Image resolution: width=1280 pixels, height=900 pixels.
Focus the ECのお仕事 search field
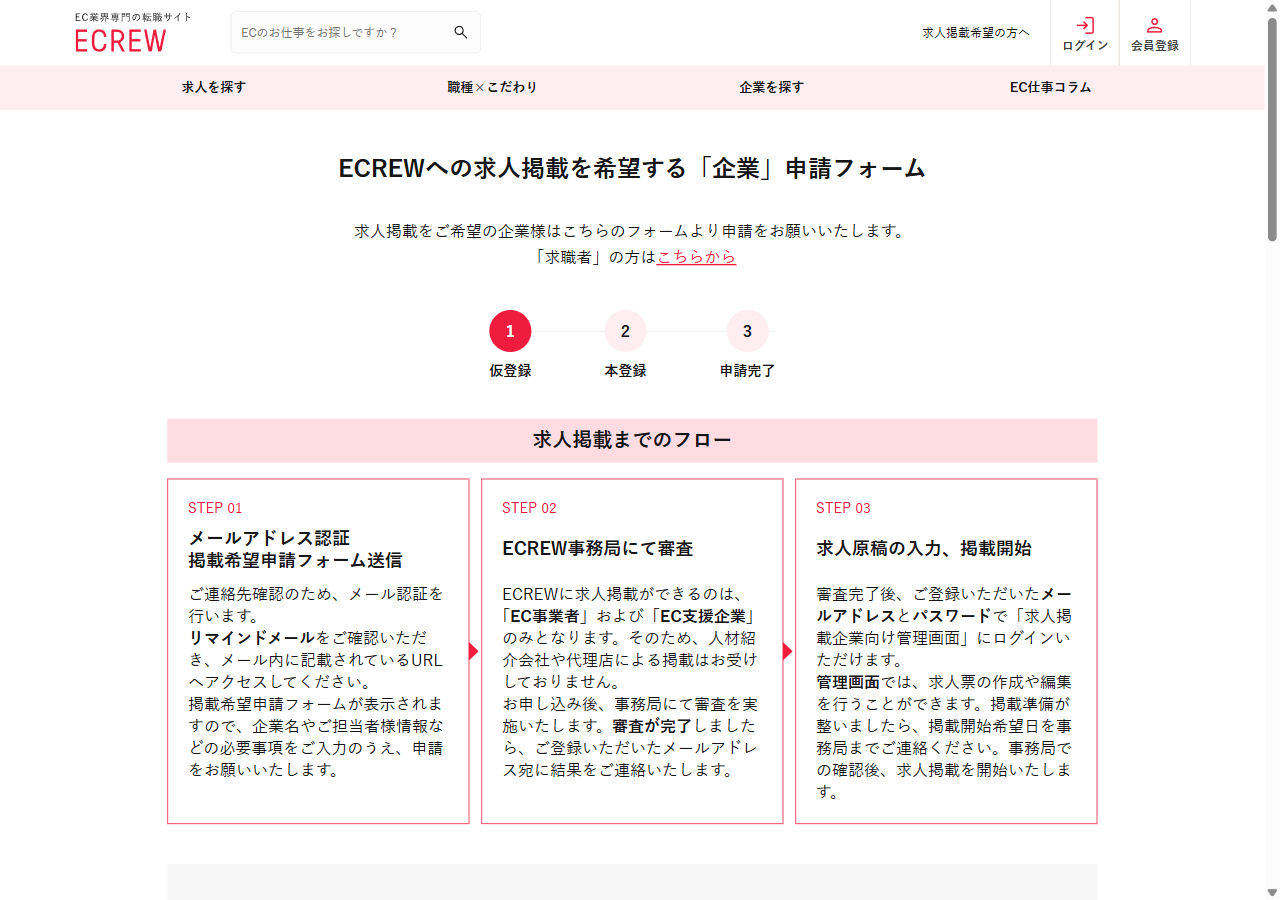[355, 32]
